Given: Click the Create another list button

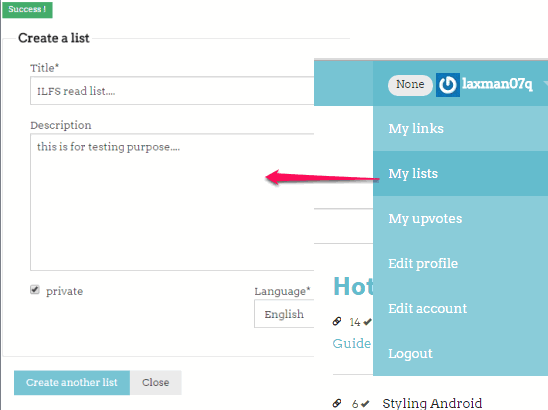Looking at the screenshot, I should pos(72,382).
